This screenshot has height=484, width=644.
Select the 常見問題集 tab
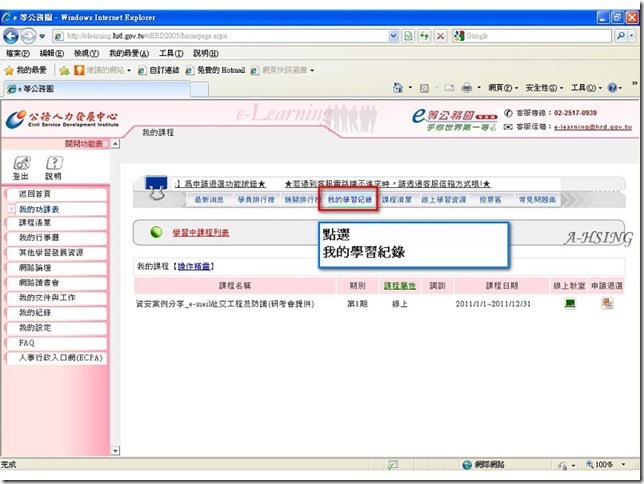click(537, 200)
